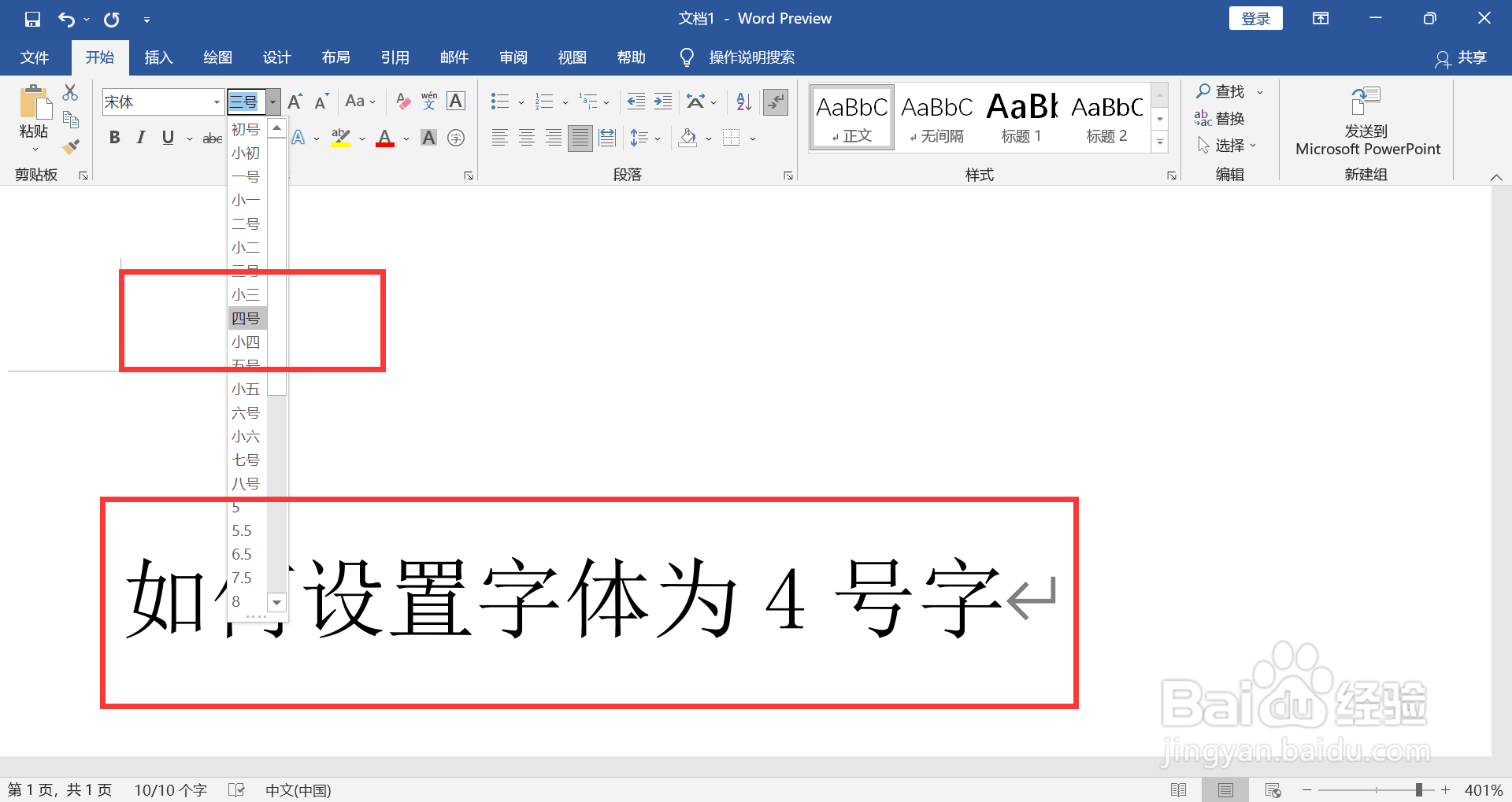Apply yellow text highlight color
Image resolution: width=1512 pixels, height=802 pixels.
[x=341, y=139]
